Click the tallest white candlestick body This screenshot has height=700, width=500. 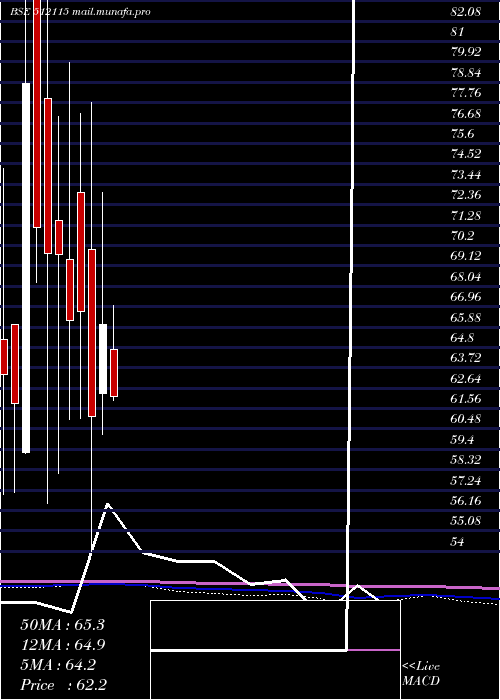coord(26,268)
